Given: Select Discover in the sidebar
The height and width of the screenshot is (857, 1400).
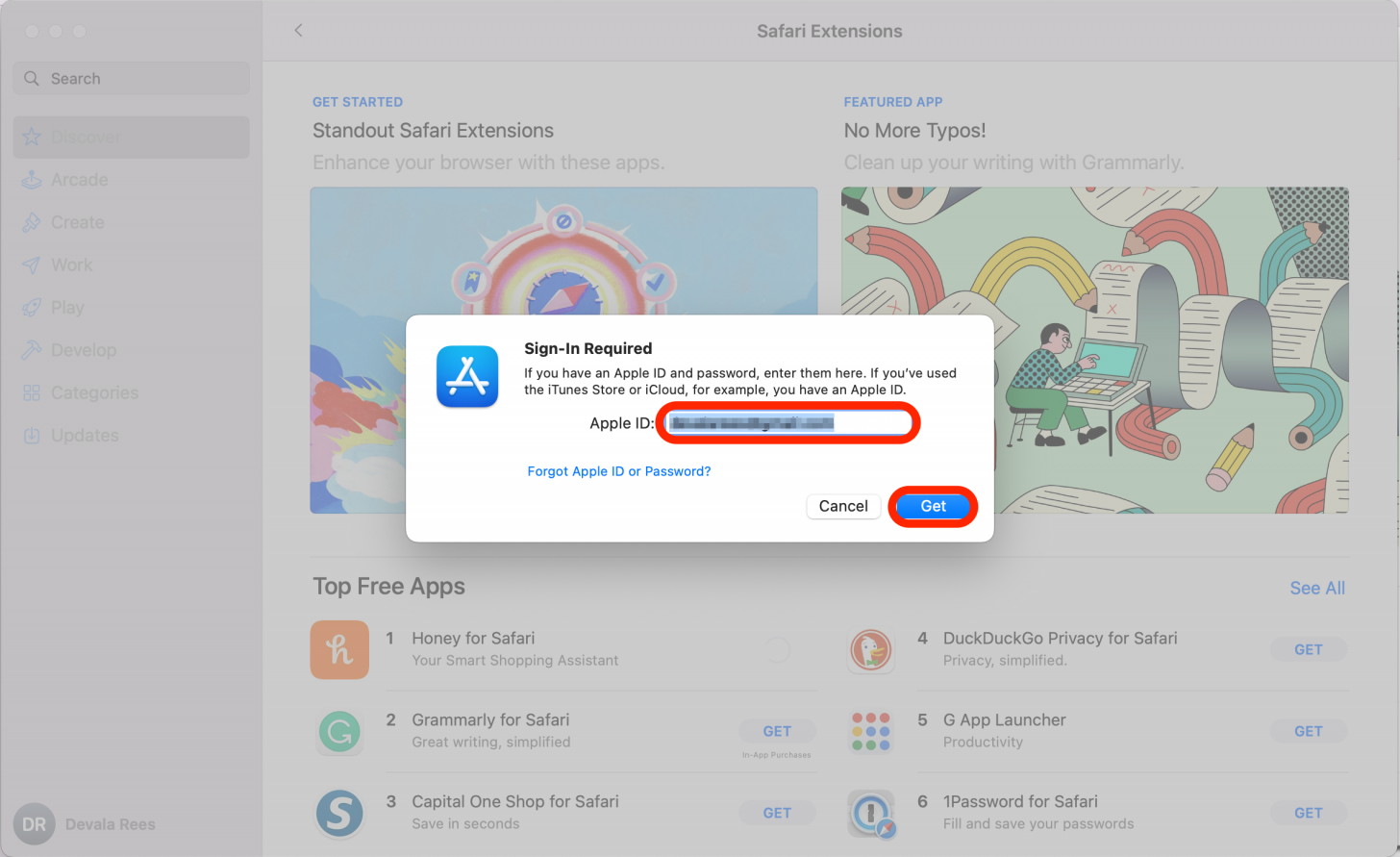Looking at the screenshot, I should coord(132,138).
